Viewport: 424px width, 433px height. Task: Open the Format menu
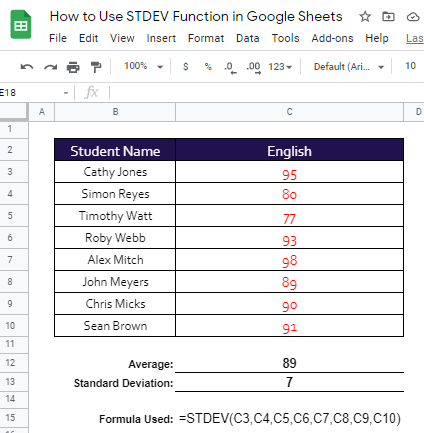(x=206, y=38)
